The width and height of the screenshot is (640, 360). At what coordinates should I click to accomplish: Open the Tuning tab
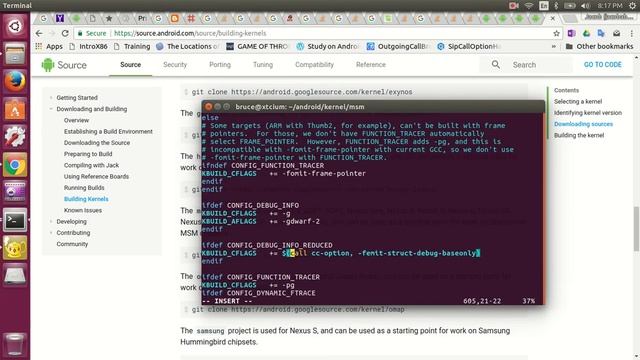[263, 64]
